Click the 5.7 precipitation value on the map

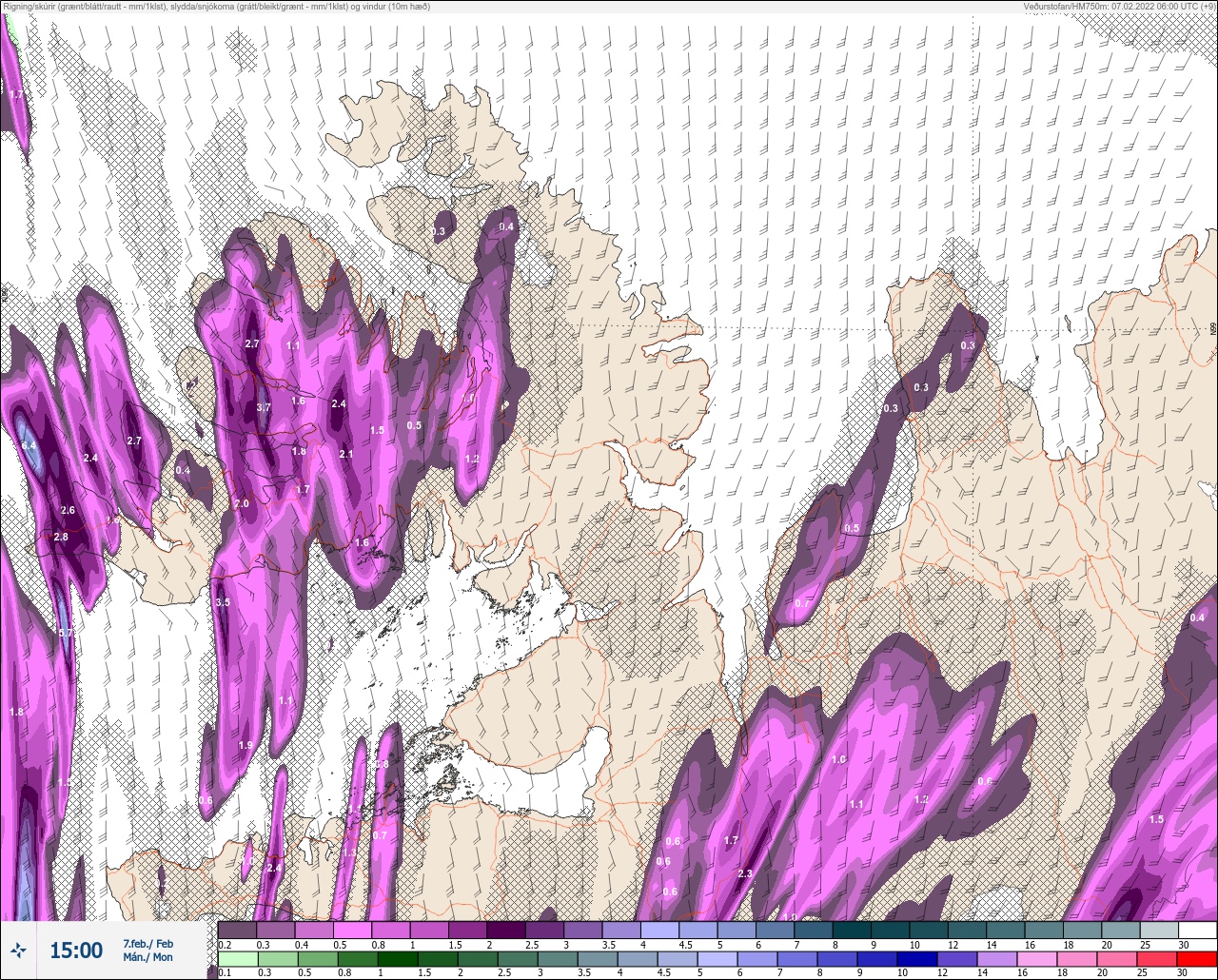click(x=66, y=633)
